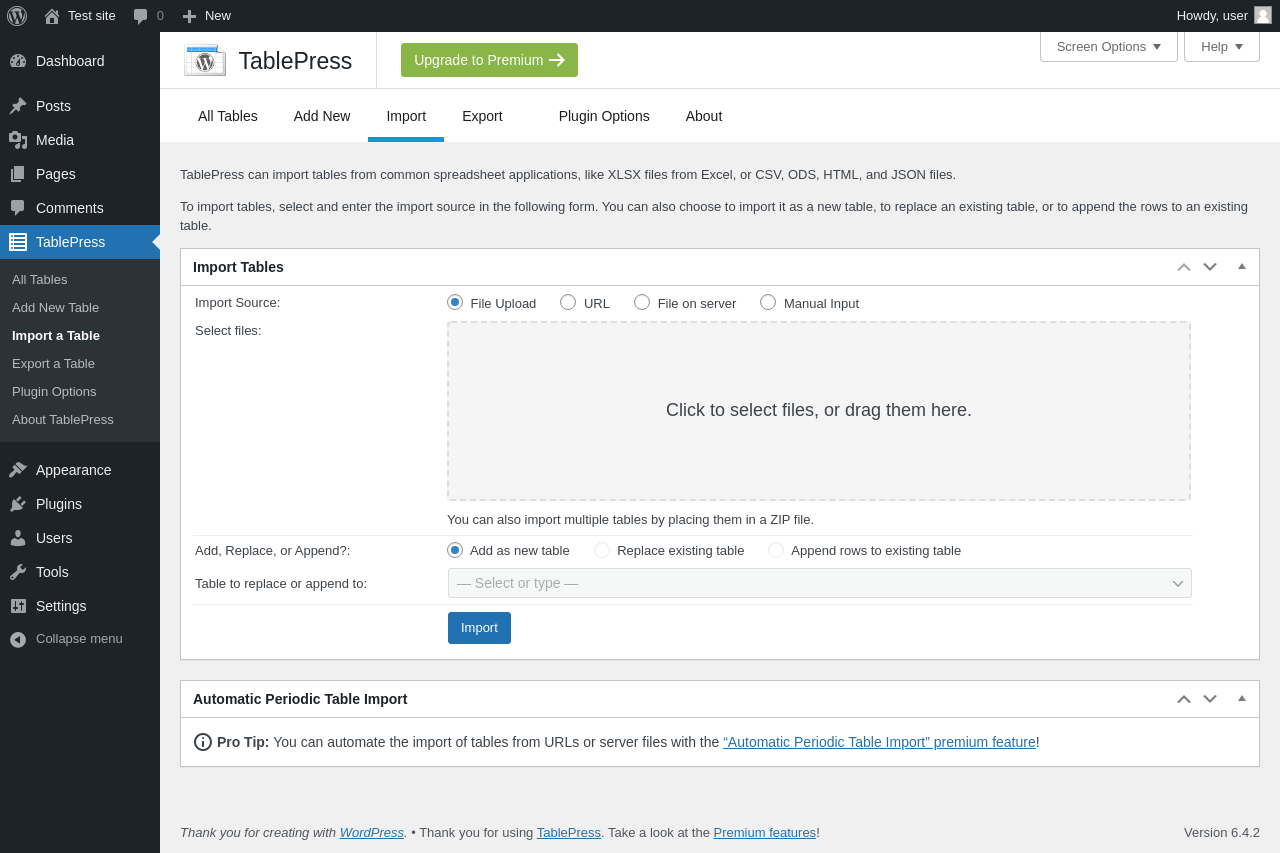Open the Premium features footer link
This screenshot has height=853, width=1280.
[765, 832]
